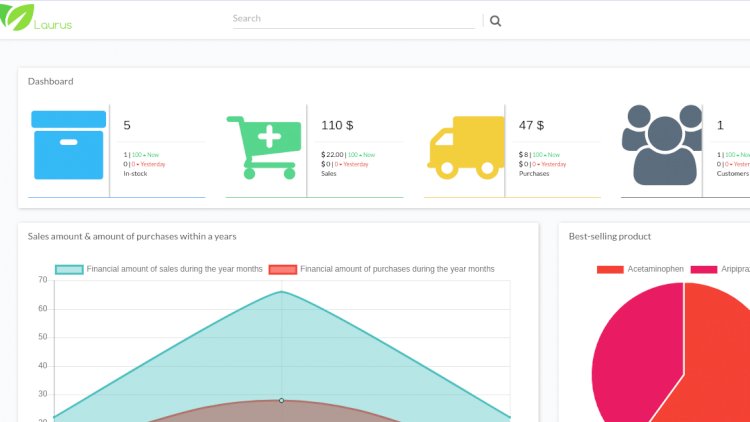
Task: Focus the Search input field
Action: click(x=353, y=19)
